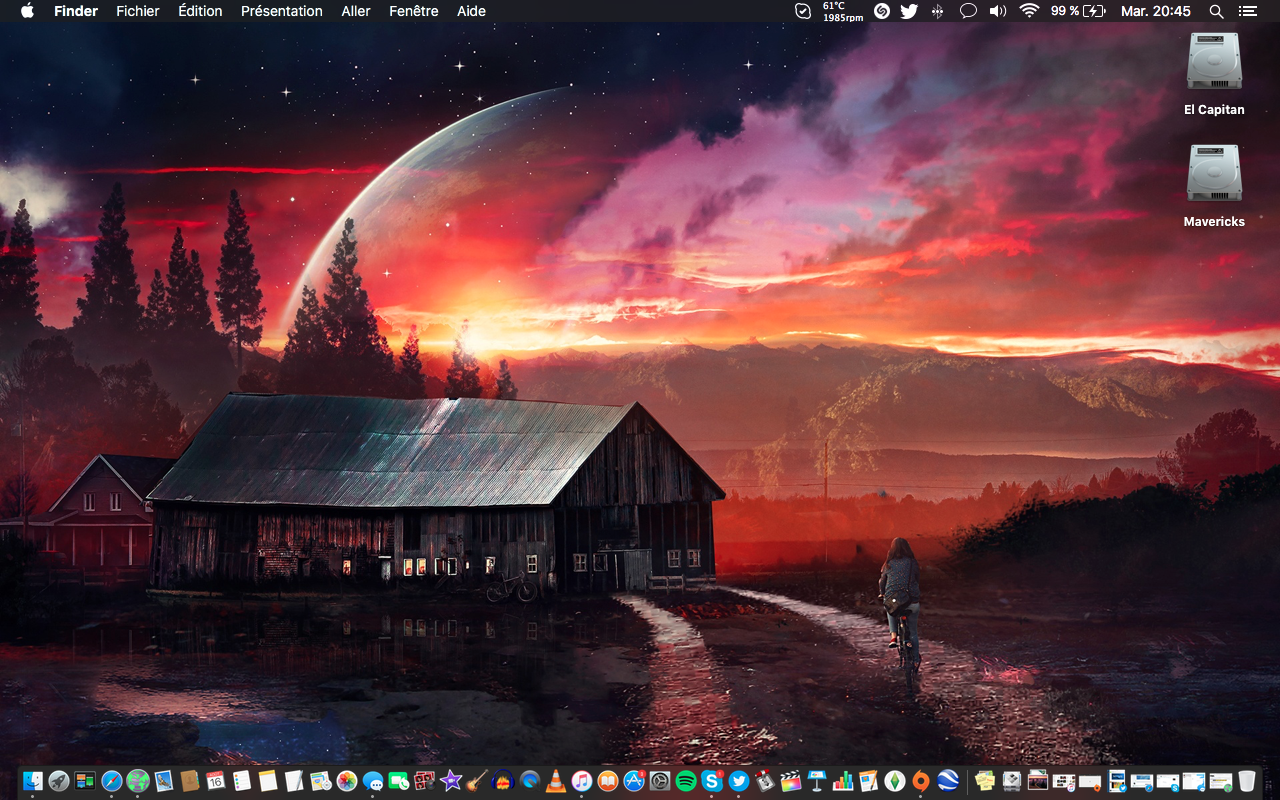1280x800 pixels.
Task: Select the El Capitan drive on desktop
Action: point(1214,74)
